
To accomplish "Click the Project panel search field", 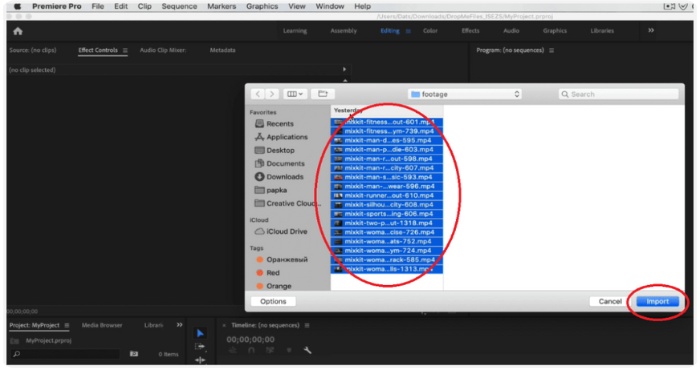I will (x=65, y=354).
